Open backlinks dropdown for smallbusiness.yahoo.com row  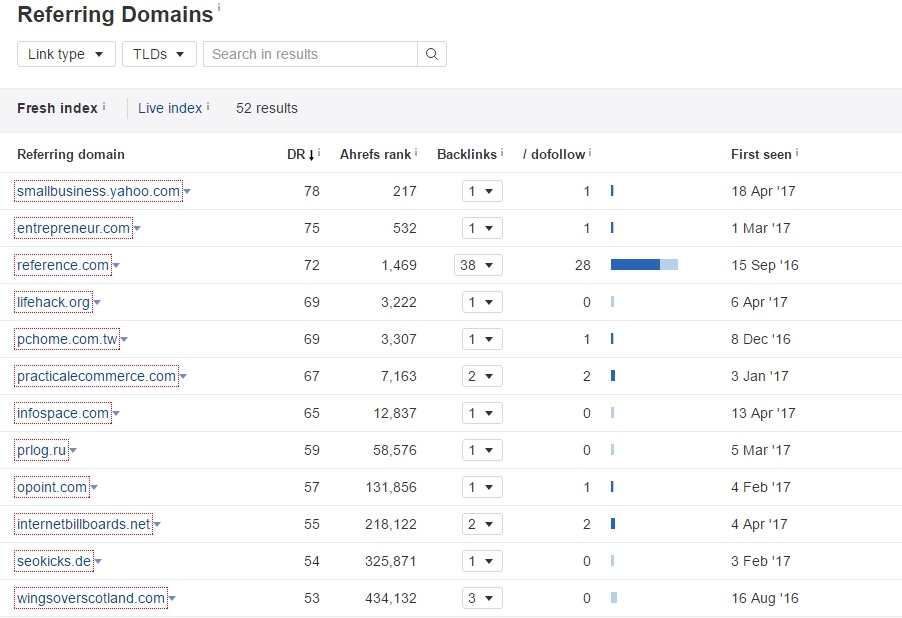(482, 191)
